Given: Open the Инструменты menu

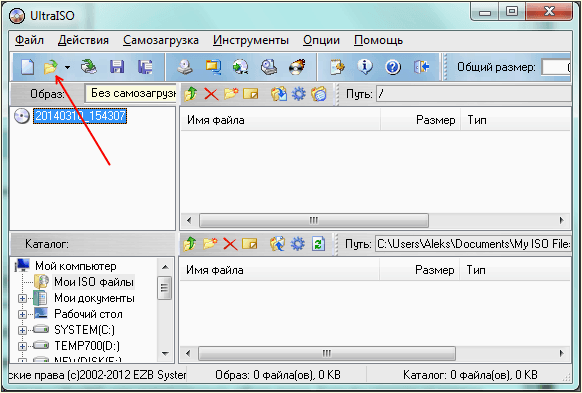Looking at the screenshot, I should pos(251,40).
